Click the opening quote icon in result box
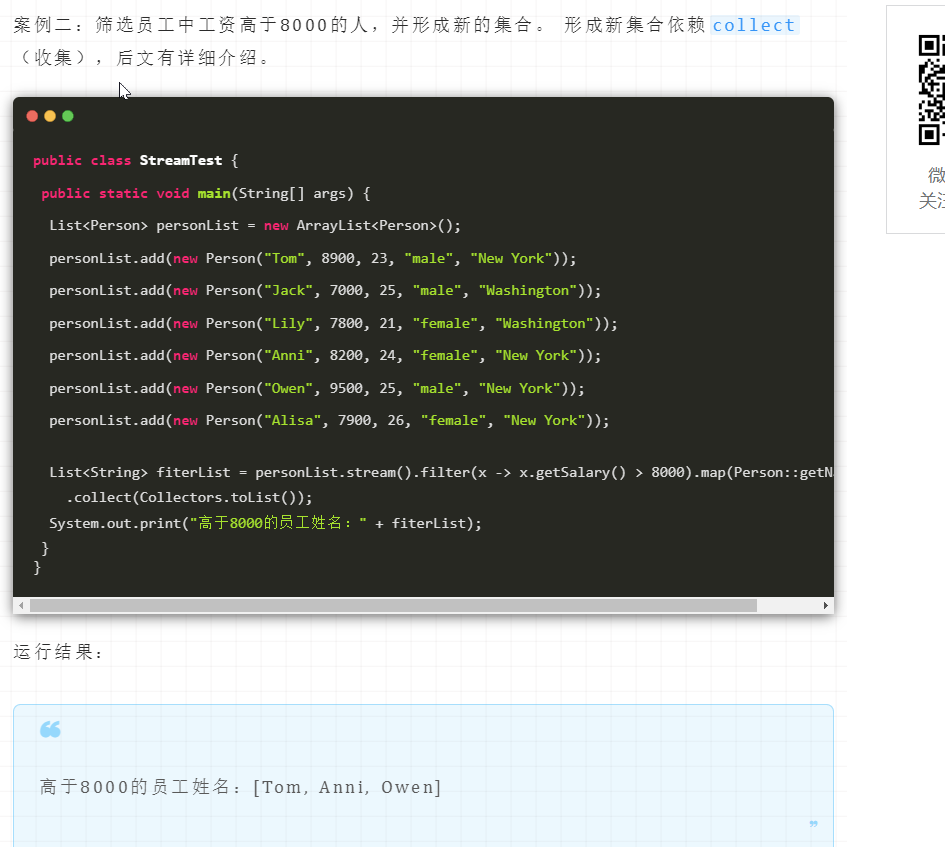The image size is (945, 847). pyautogui.click(x=51, y=729)
